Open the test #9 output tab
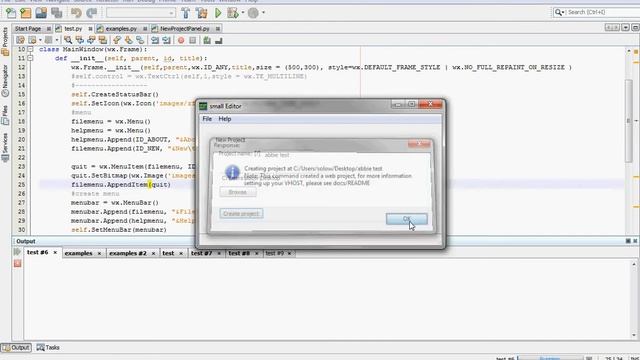Viewport: 640px width, 360px height. (x=274, y=253)
